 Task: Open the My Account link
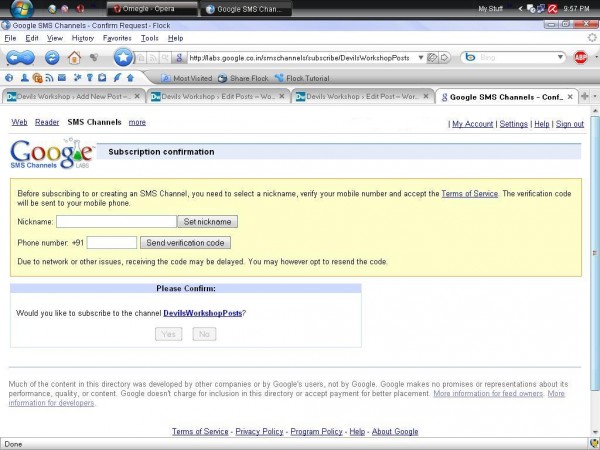tap(473, 124)
